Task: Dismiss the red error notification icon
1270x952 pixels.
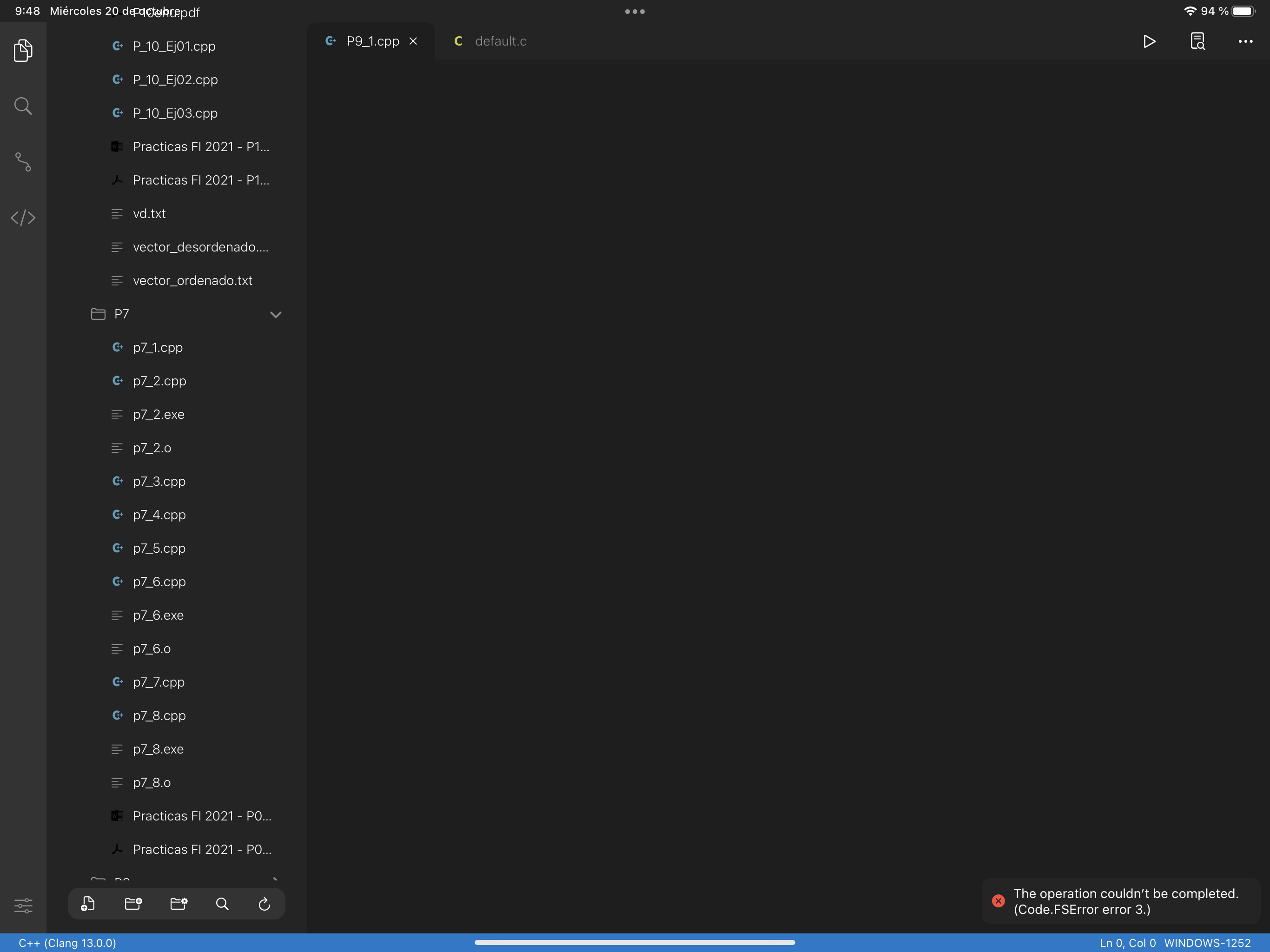Action: point(999,901)
